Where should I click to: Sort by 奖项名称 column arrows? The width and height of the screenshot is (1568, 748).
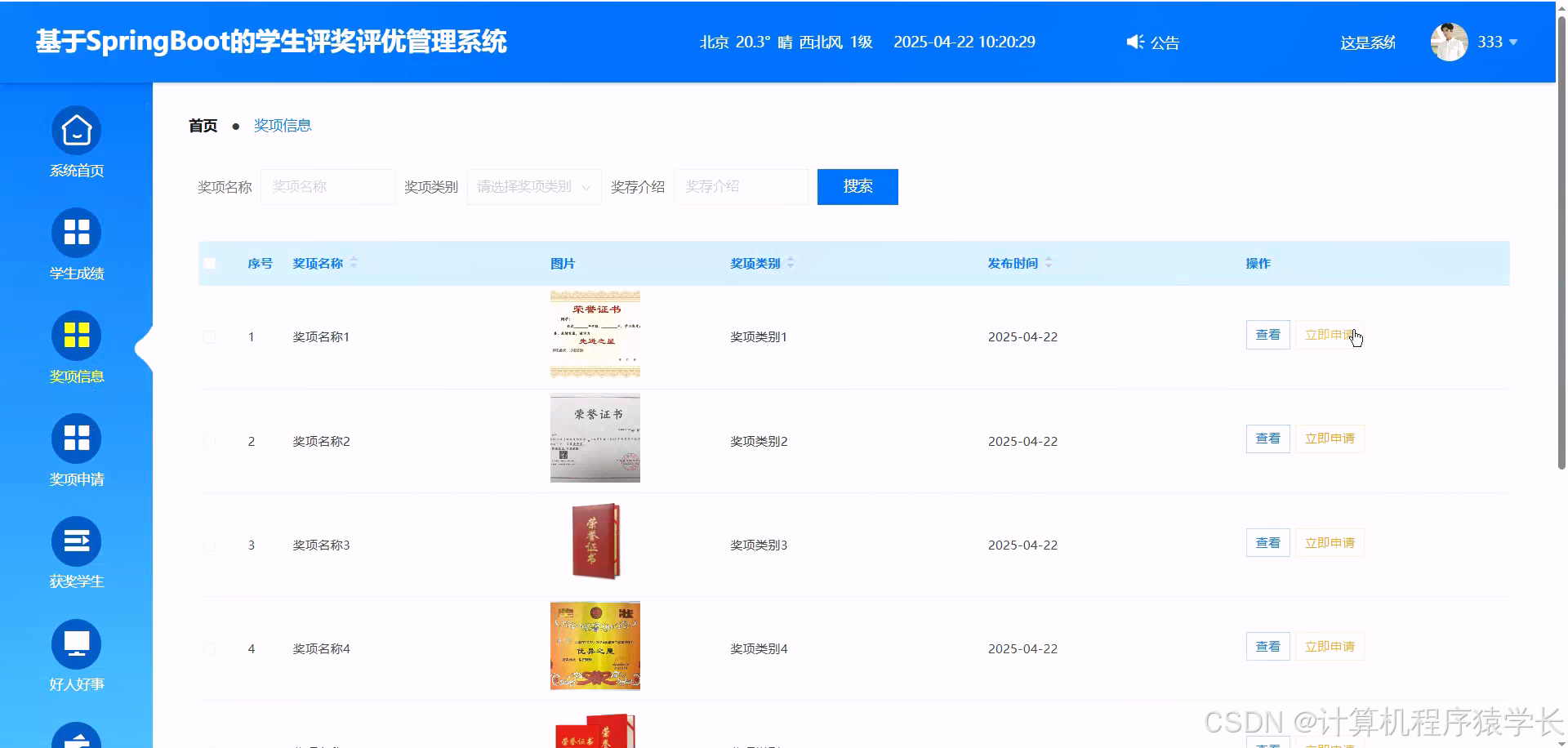pos(354,263)
